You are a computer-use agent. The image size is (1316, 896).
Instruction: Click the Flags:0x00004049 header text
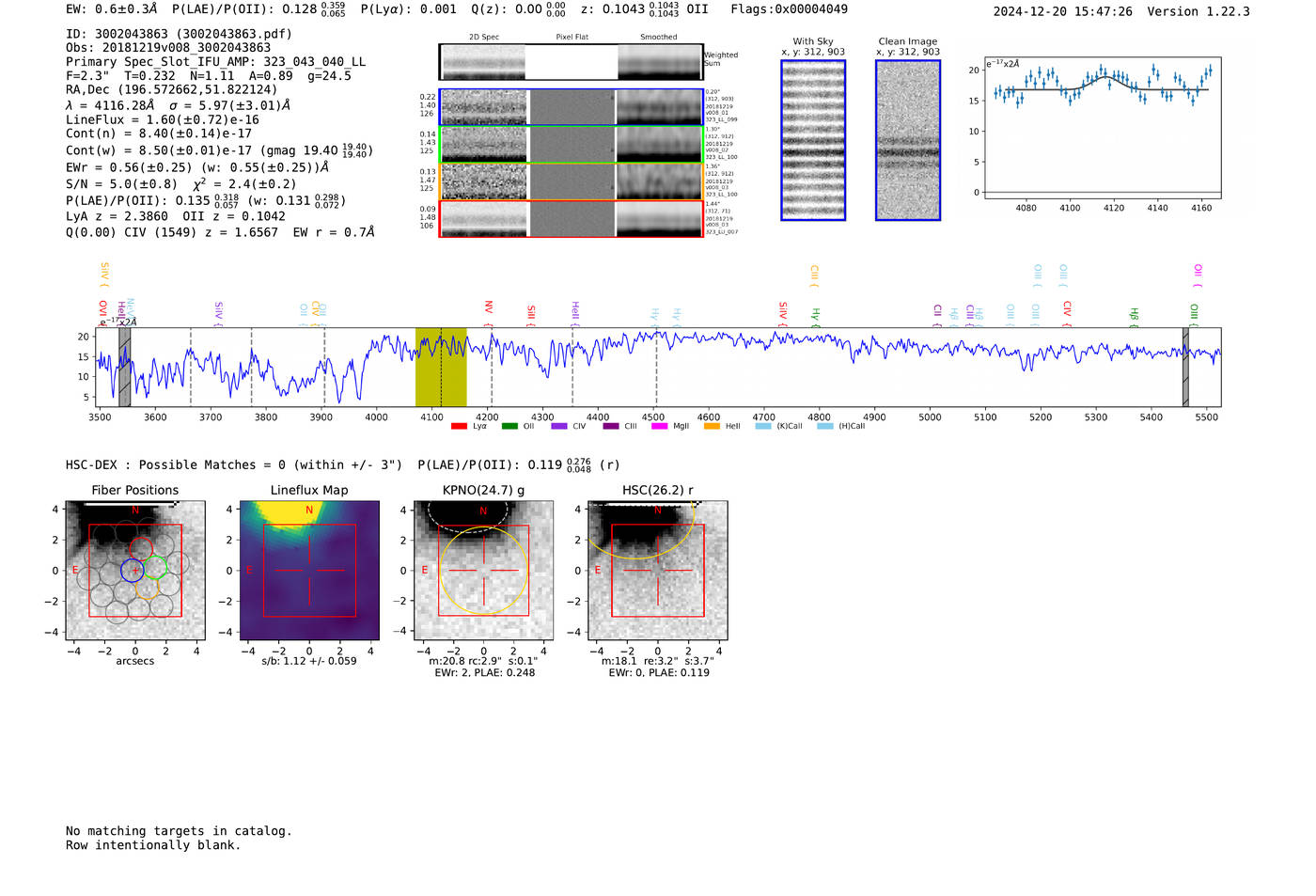point(789,9)
